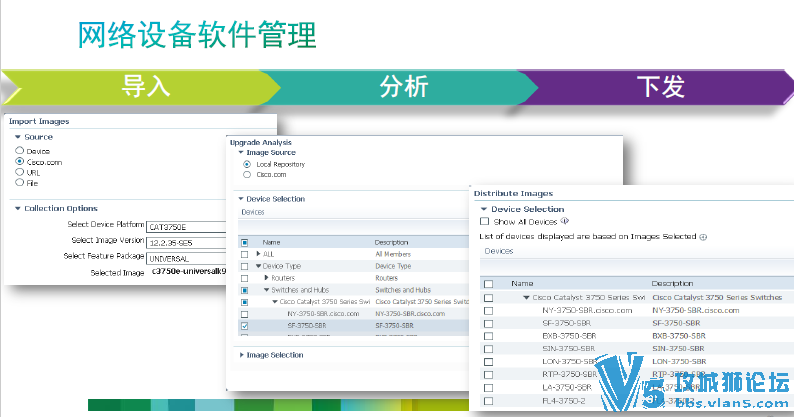
Task: Click Devices label in Upgrade Analysis
Action: pyautogui.click(x=253, y=212)
